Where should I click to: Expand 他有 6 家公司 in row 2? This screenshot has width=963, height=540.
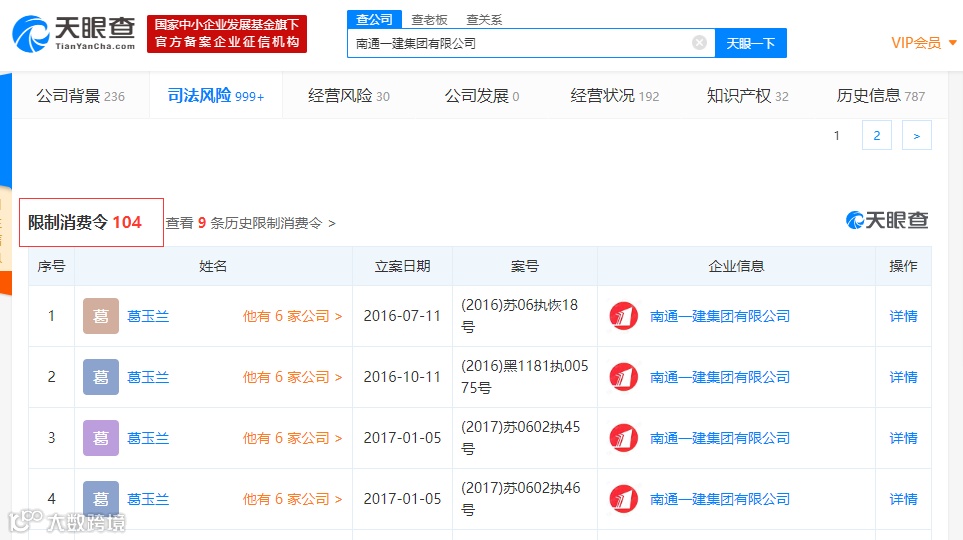pos(292,377)
